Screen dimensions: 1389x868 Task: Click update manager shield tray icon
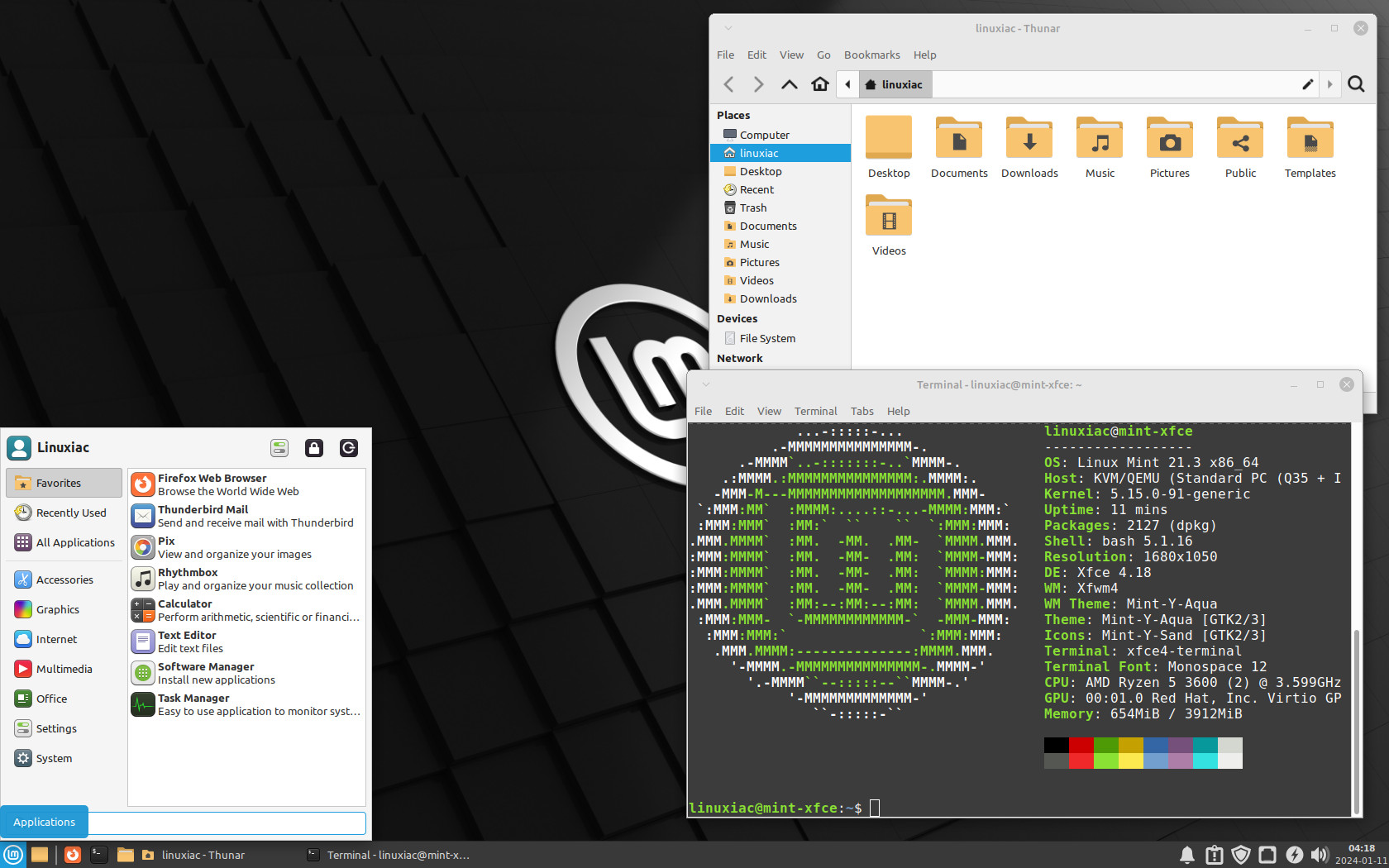[x=1241, y=855]
